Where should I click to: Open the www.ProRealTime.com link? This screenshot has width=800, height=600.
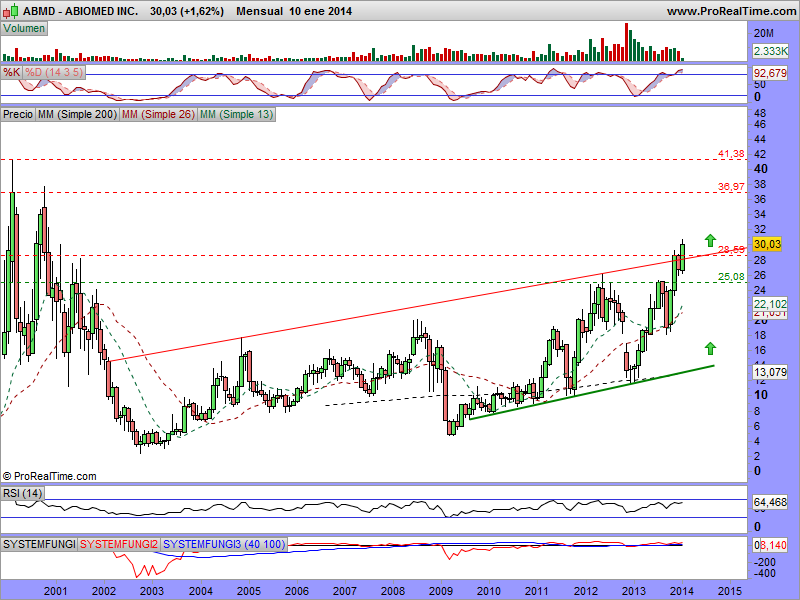pos(731,11)
